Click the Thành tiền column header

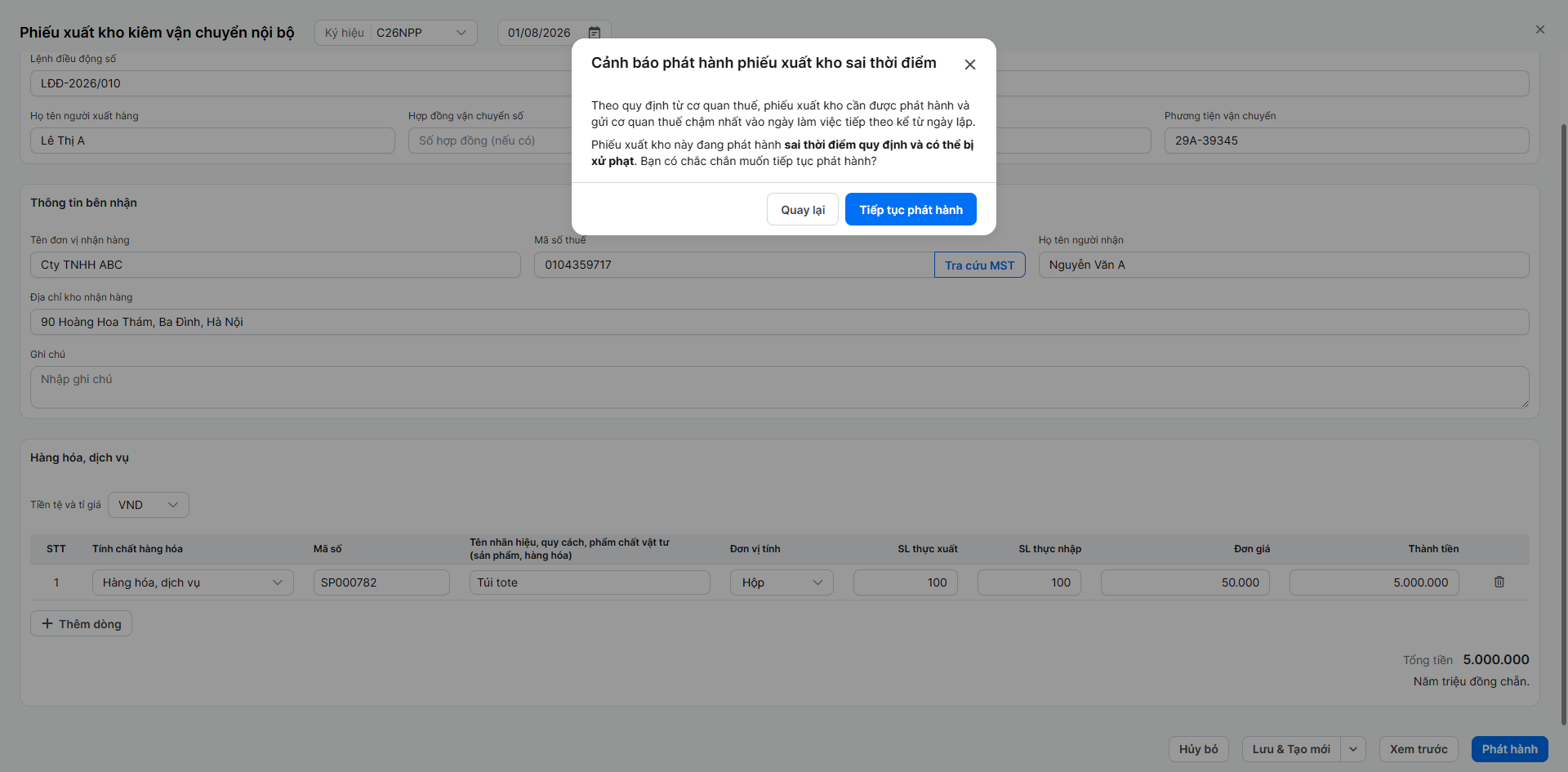(x=1433, y=549)
